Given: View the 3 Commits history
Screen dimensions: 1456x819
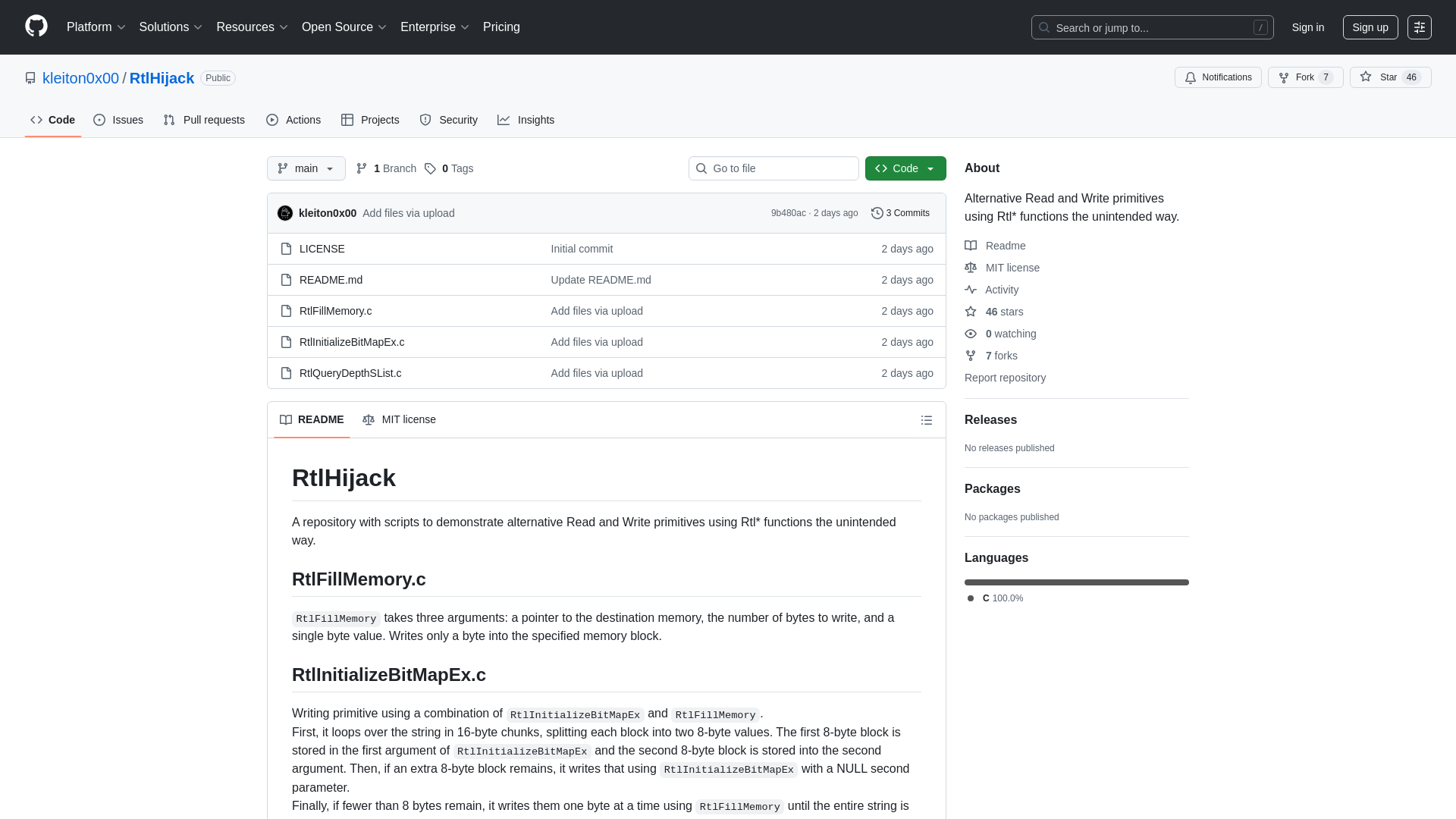Looking at the screenshot, I should click(900, 213).
